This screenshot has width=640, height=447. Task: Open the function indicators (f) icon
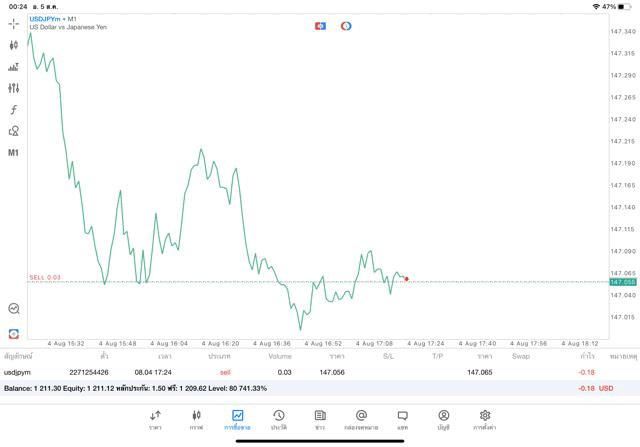[14, 110]
